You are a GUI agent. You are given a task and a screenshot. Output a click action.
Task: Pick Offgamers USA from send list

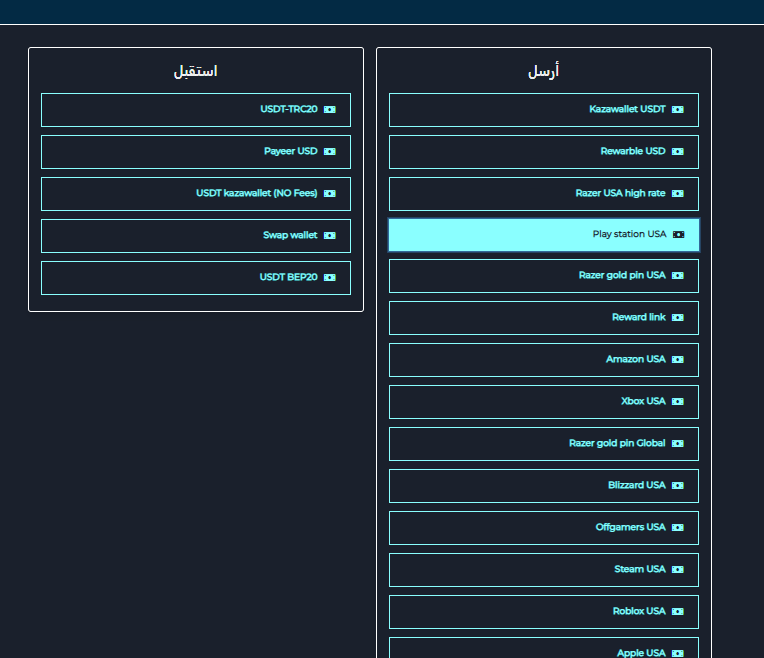[x=544, y=528]
